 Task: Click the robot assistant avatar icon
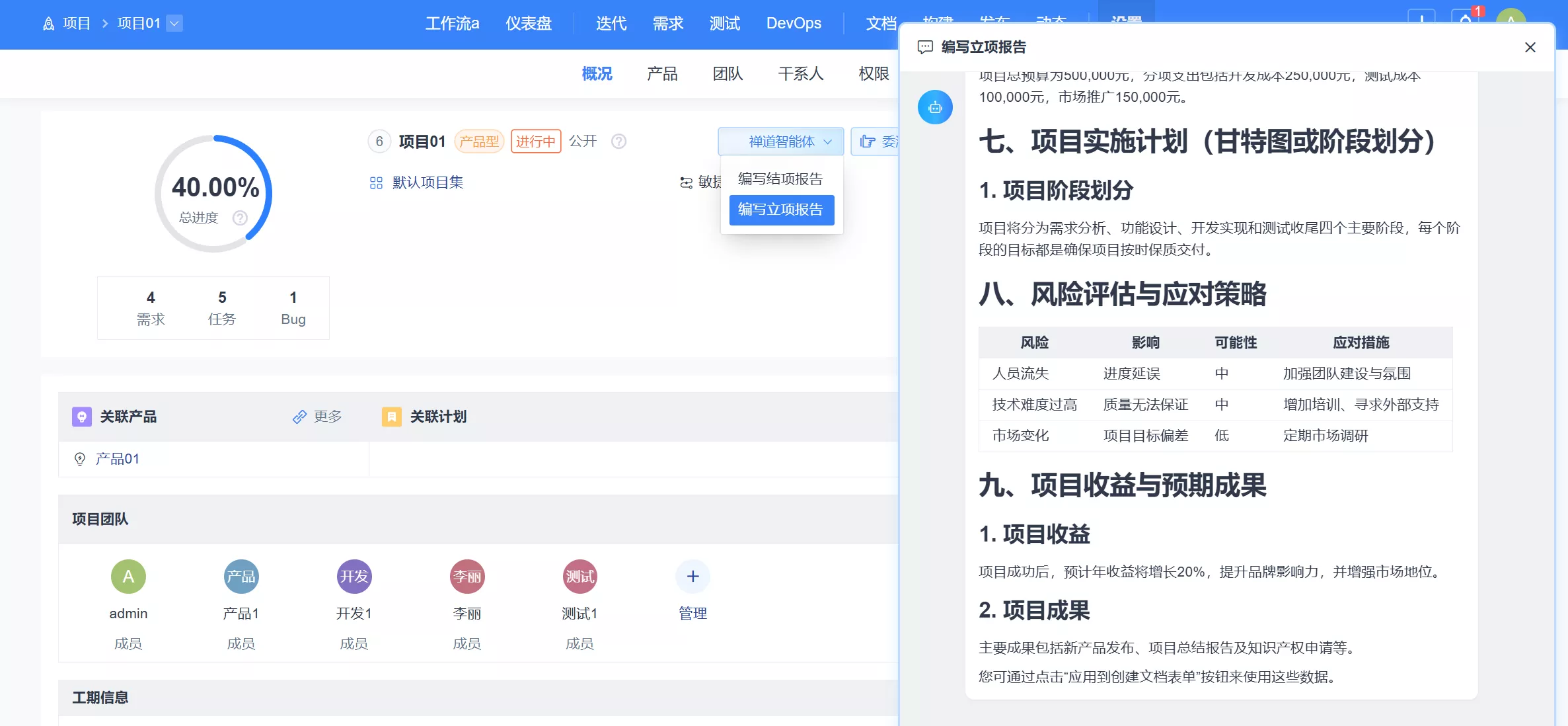pyautogui.click(x=934, y=107)
